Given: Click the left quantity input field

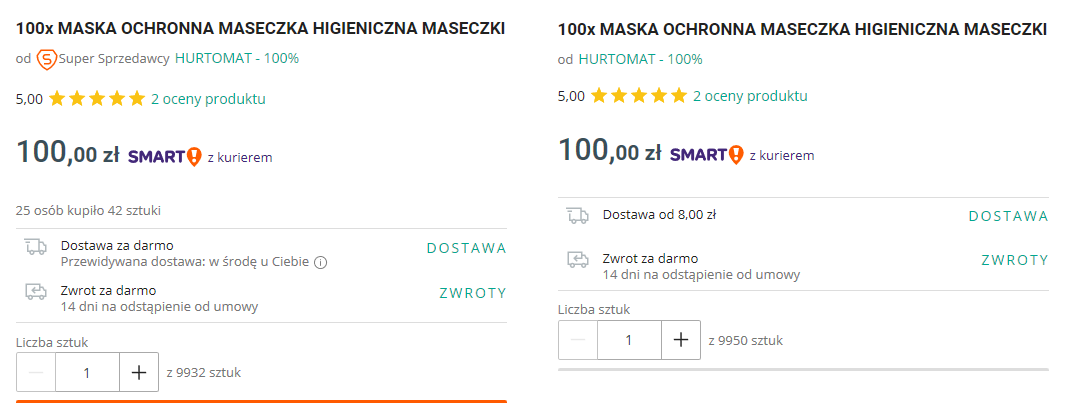Looking at the screenshot, I should (87, 373).
